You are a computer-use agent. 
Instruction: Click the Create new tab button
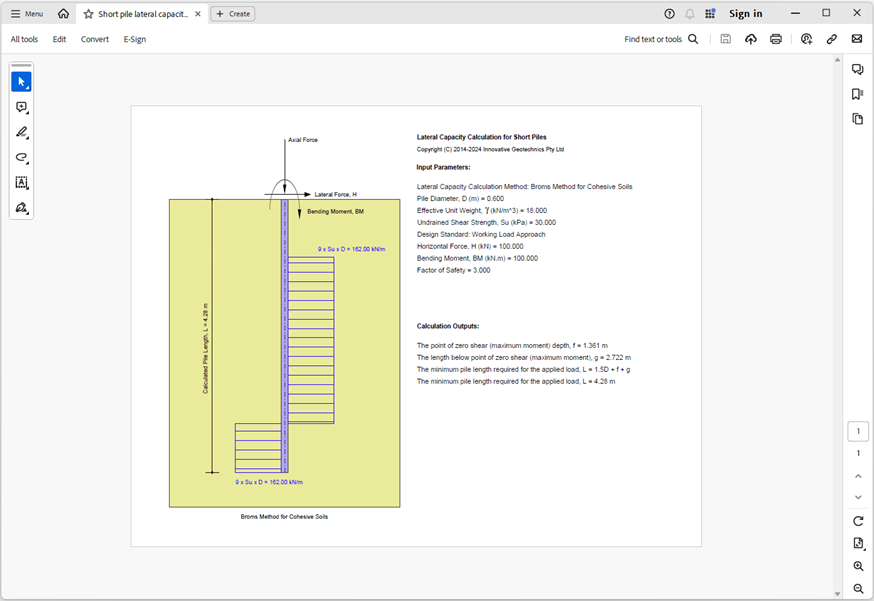233,14
